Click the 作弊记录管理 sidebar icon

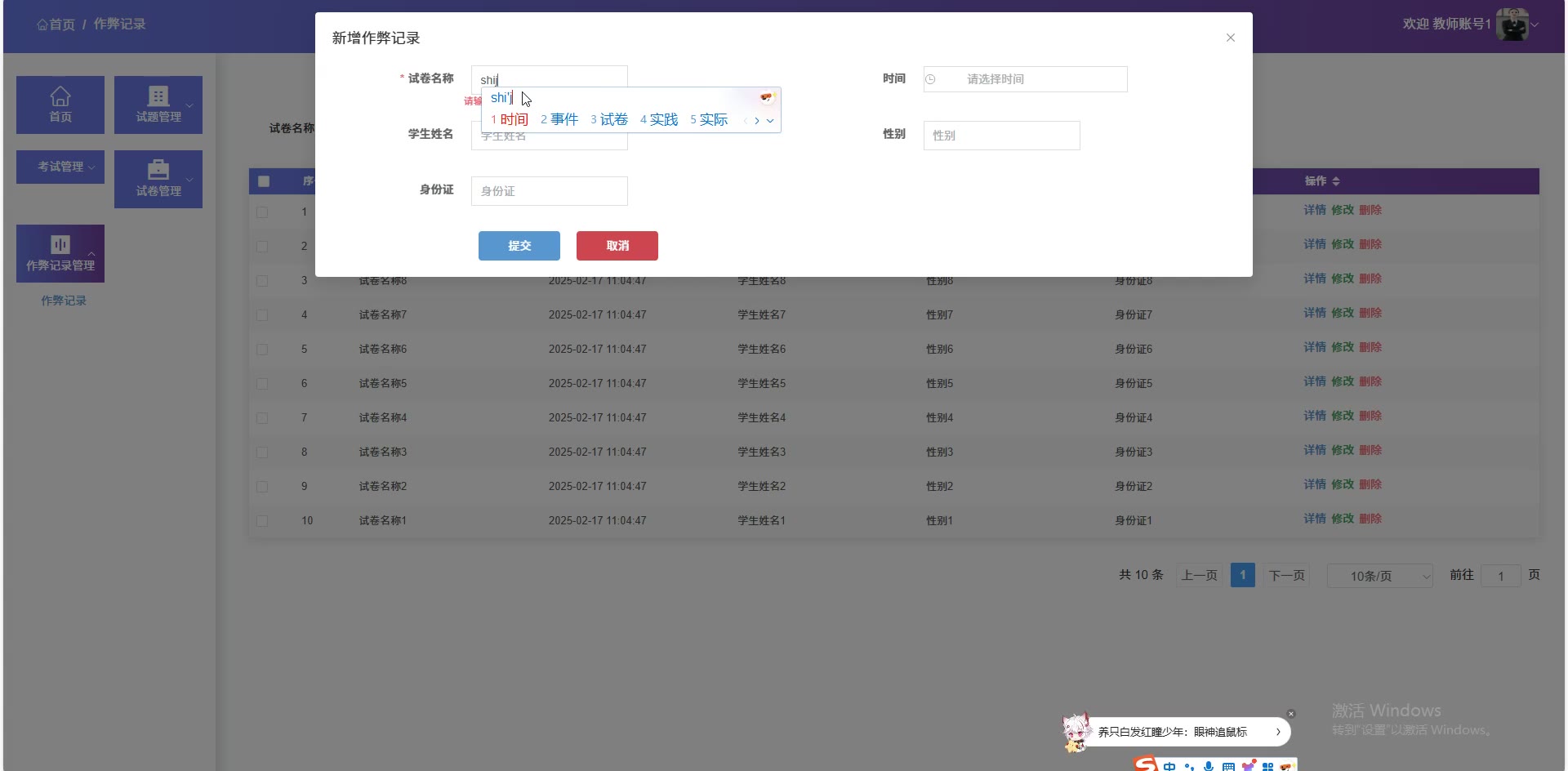(60, 245)
